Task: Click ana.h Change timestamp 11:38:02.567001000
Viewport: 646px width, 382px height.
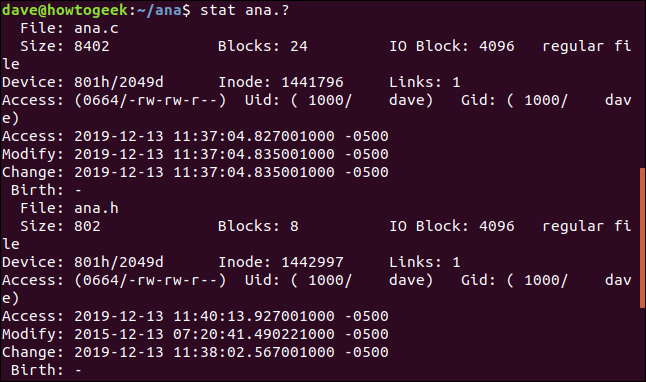Action: [254, 352]
